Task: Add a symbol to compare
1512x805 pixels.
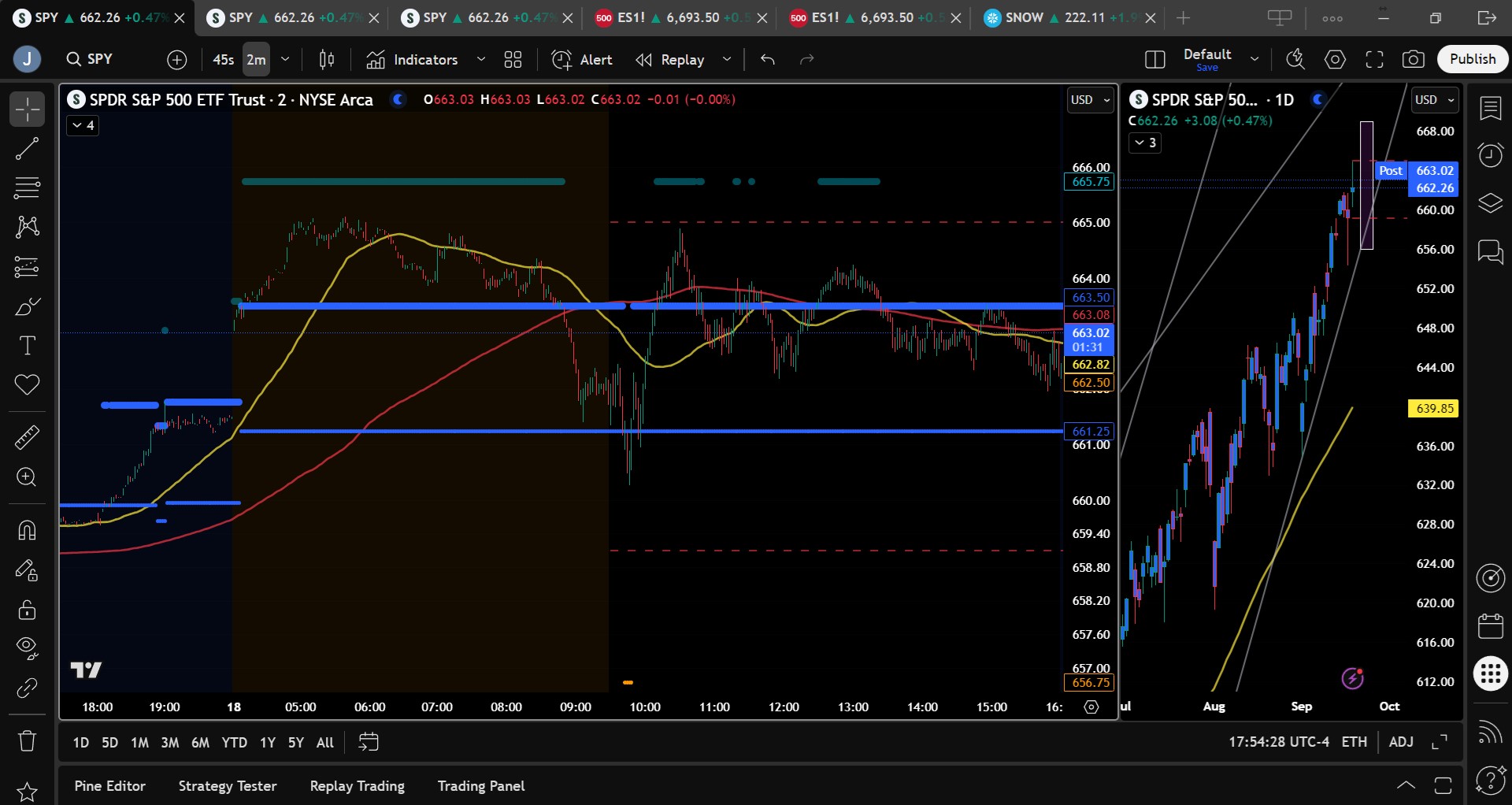Action: tap(177, 59)
